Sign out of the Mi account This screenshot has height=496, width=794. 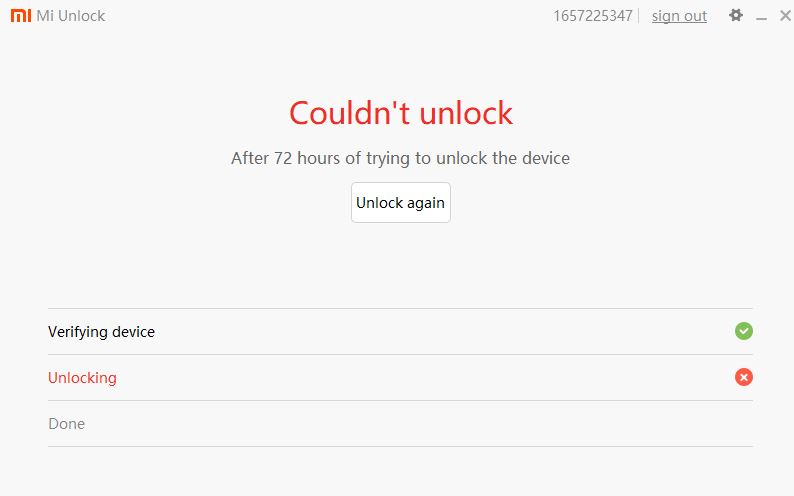click(x=679, y=16)
